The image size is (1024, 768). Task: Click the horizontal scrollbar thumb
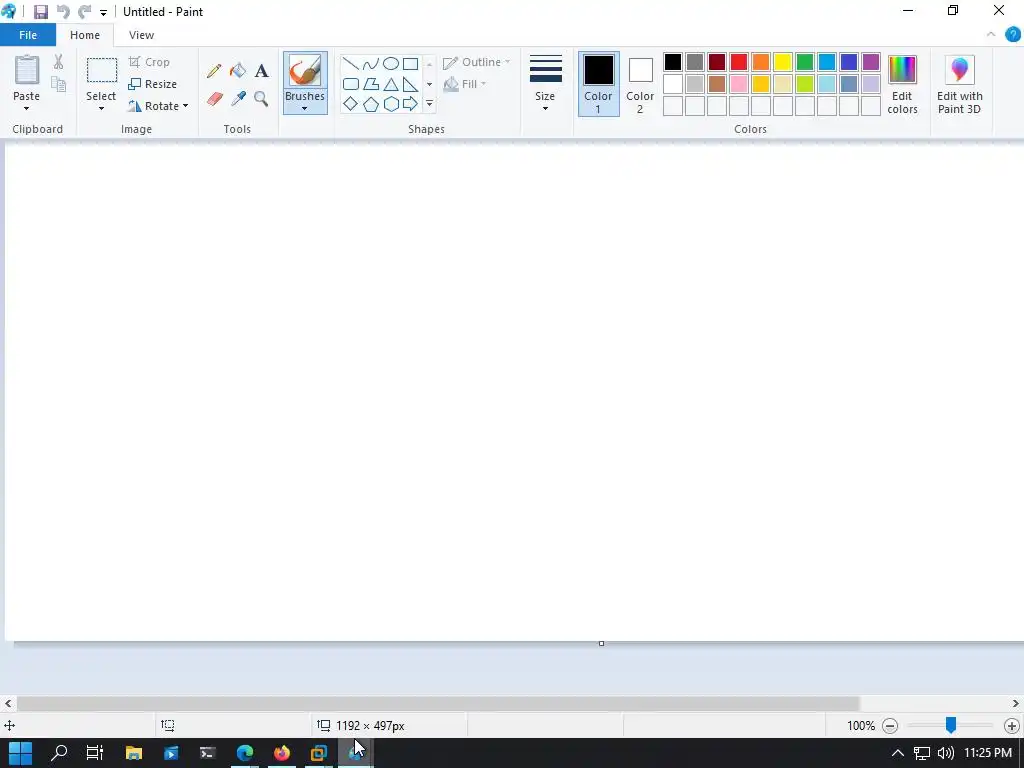pyautogui.click(x=438, y=703)
